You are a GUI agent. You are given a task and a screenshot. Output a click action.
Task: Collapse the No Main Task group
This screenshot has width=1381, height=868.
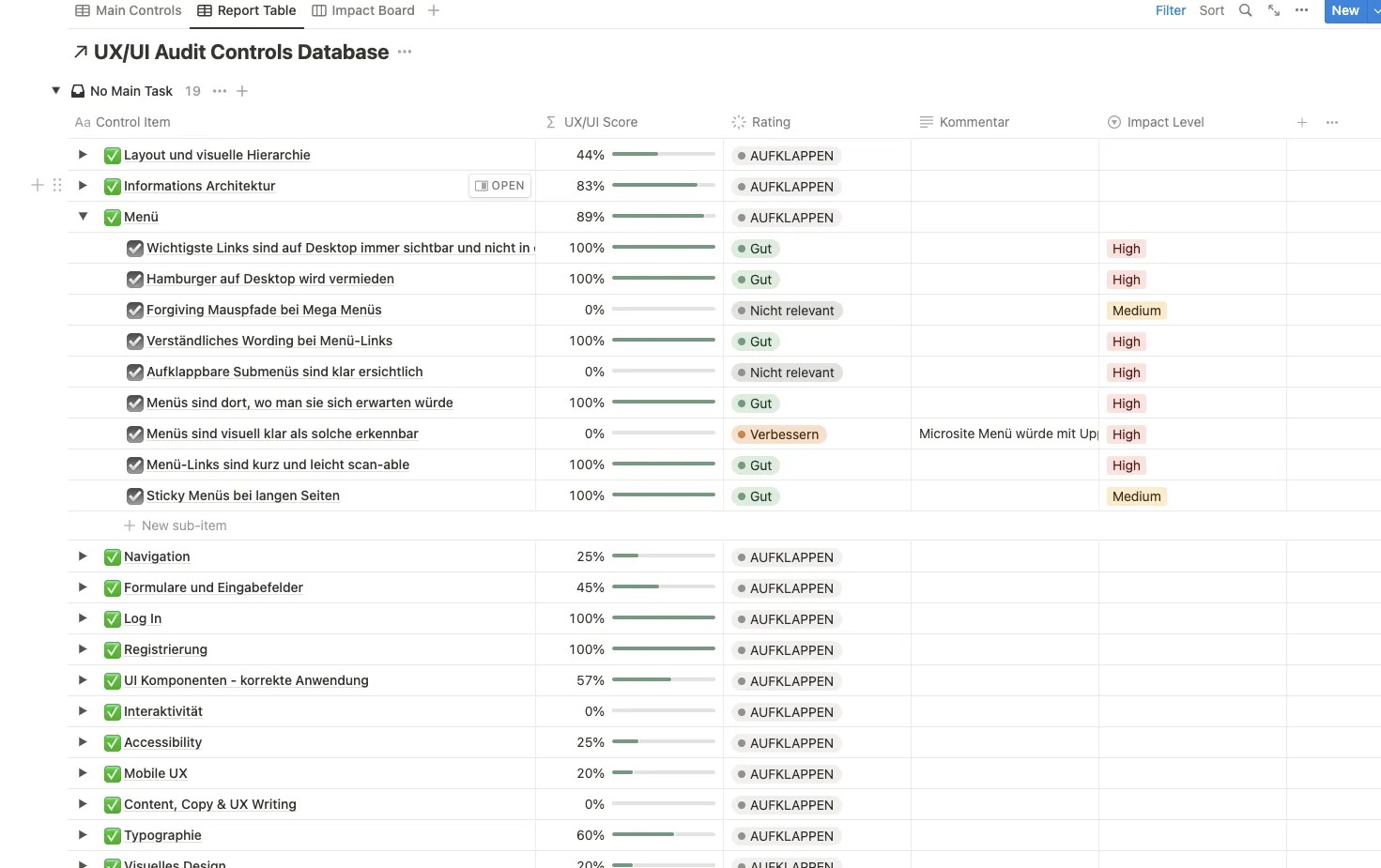click(x=56, y=91)
